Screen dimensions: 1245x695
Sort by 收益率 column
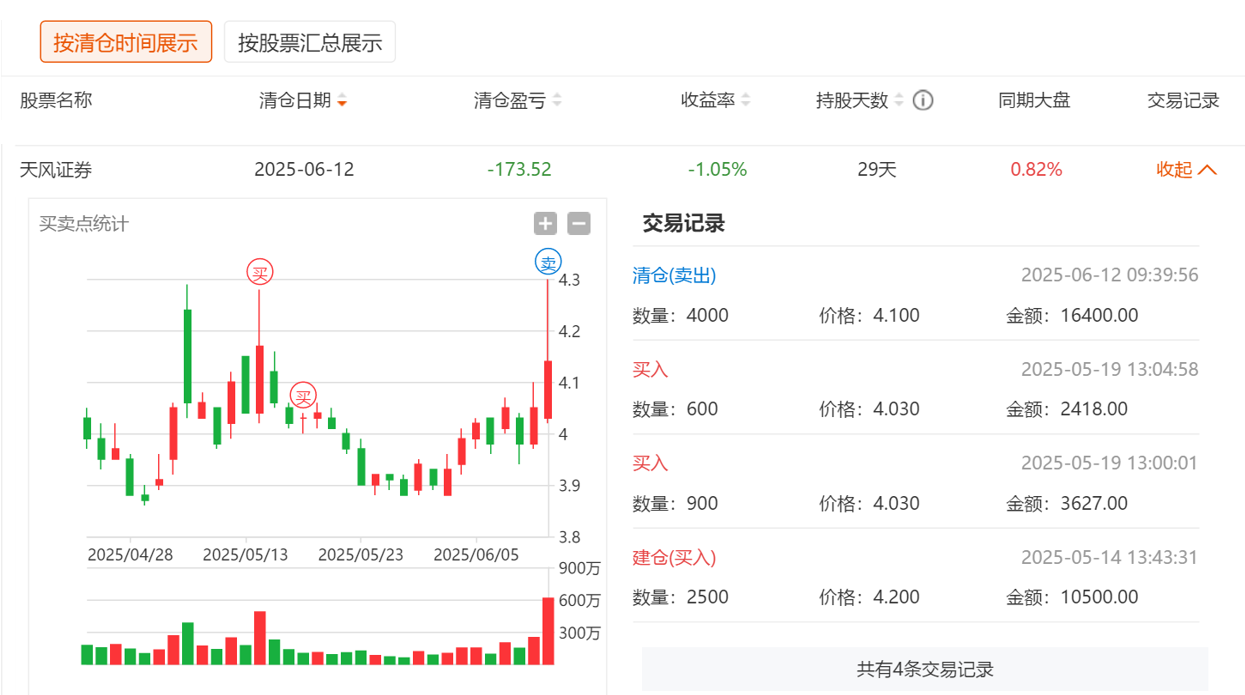716,100
